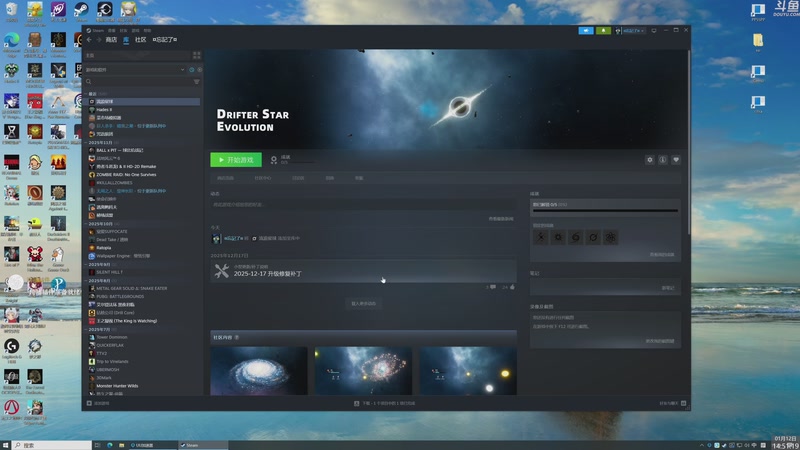The image size is (800, 450).
Task: Open the 库 library tab
Action: pos(126,40)
